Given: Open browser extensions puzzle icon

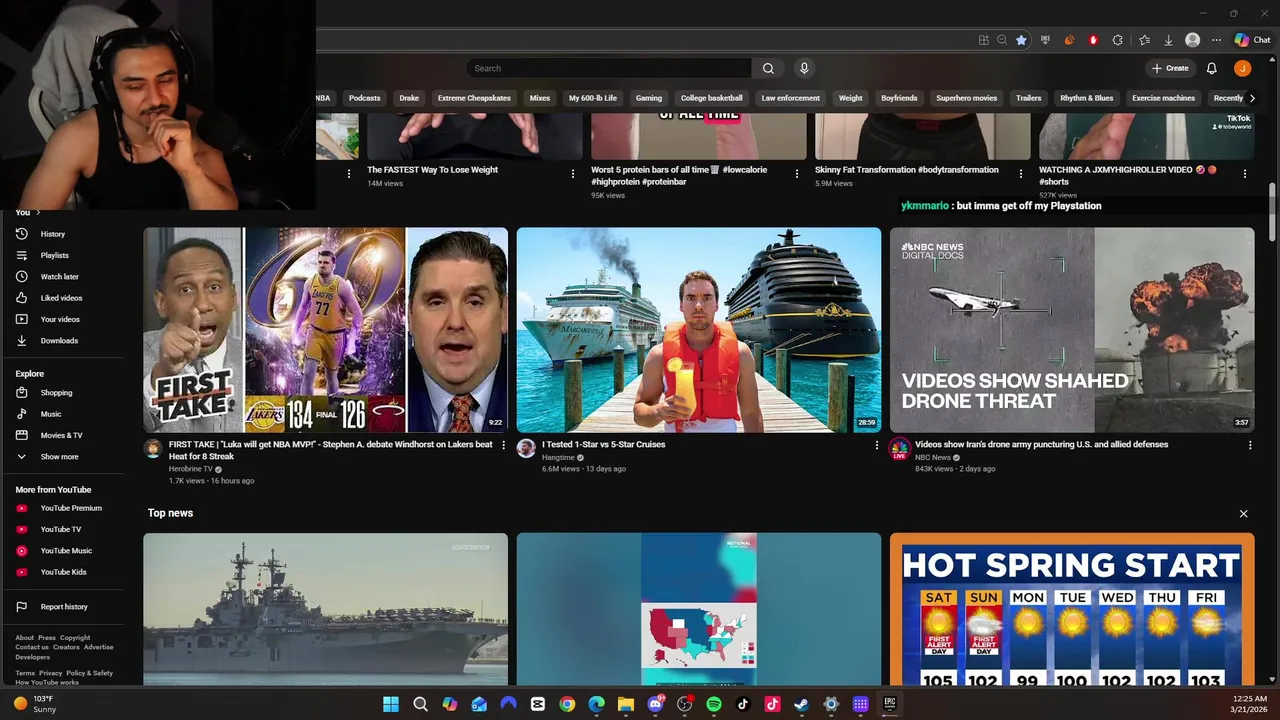Looking at the screenshot, I should (1118, 40).
